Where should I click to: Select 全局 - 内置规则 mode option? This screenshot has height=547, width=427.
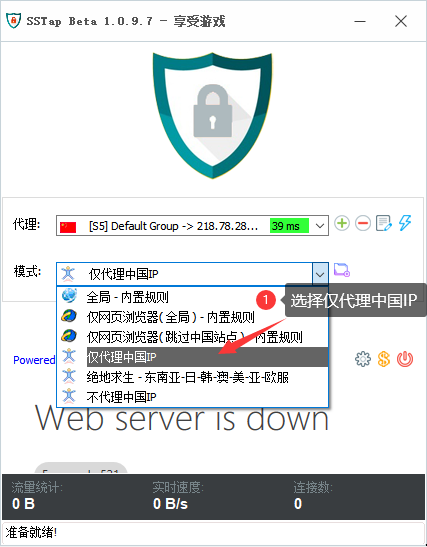[192, 297]
